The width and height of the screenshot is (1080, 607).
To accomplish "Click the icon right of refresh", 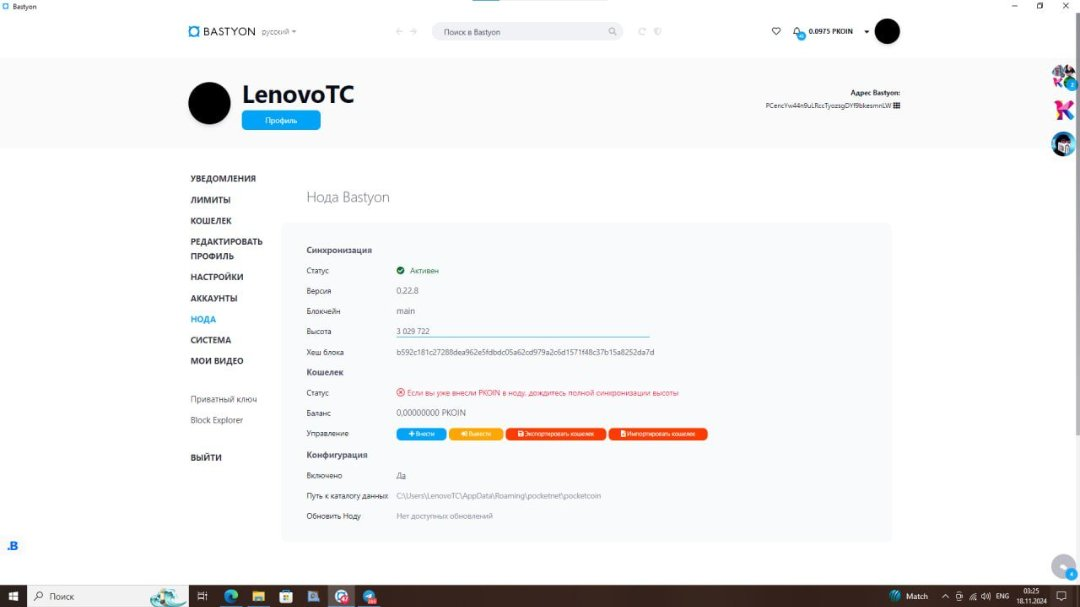I will [x=658, y=32].
